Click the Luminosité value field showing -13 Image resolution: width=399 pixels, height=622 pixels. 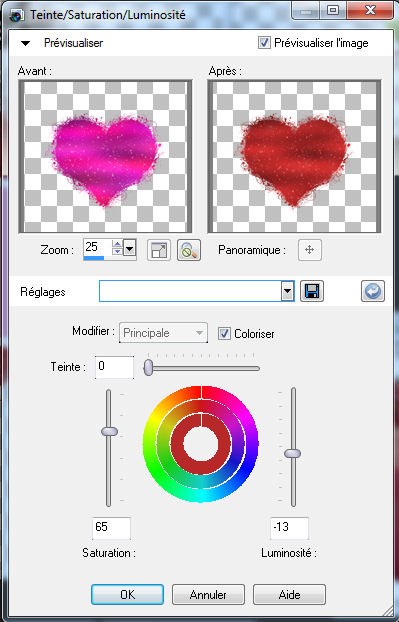[x=289, y=528]
